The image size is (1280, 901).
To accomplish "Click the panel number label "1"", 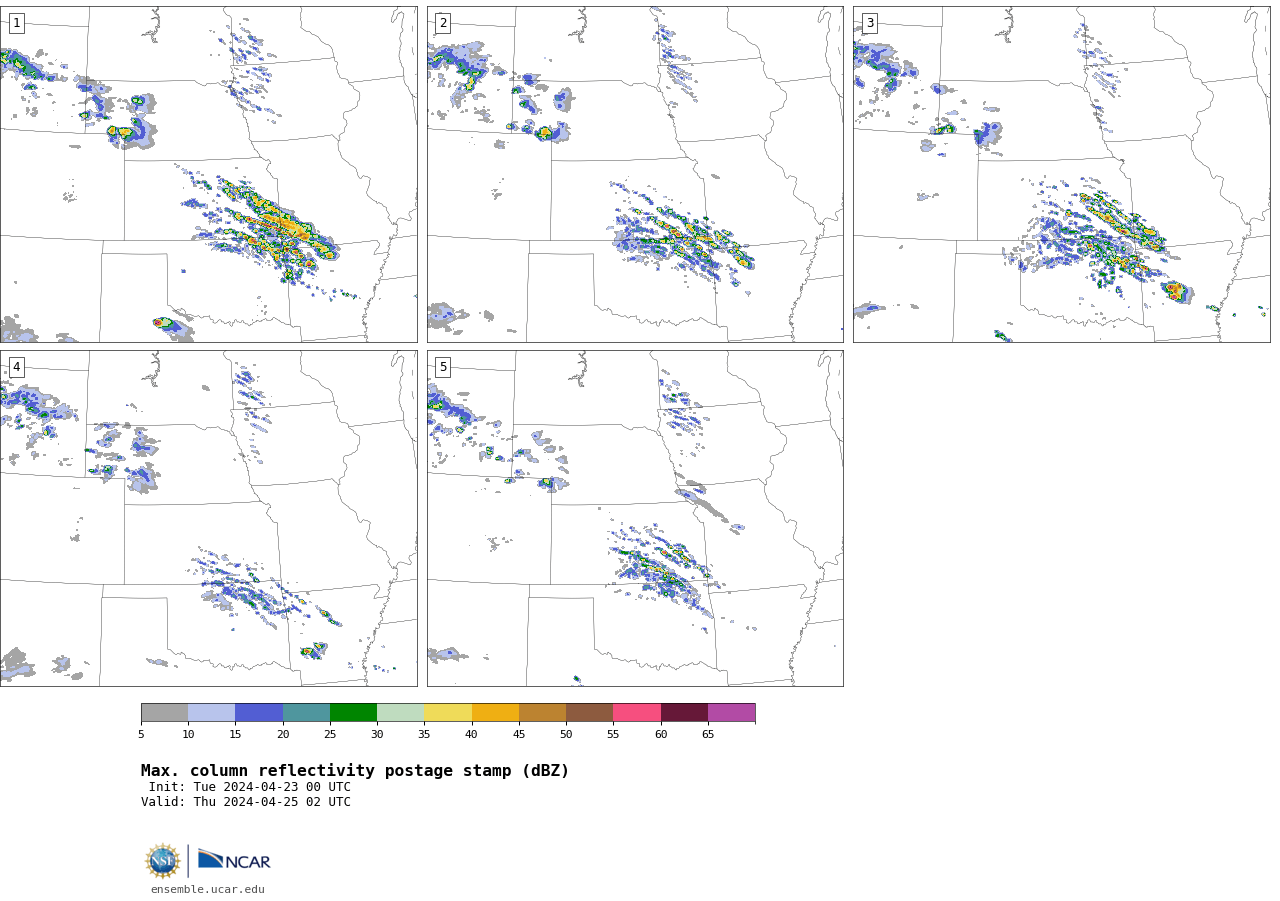I will coord(16,23).
